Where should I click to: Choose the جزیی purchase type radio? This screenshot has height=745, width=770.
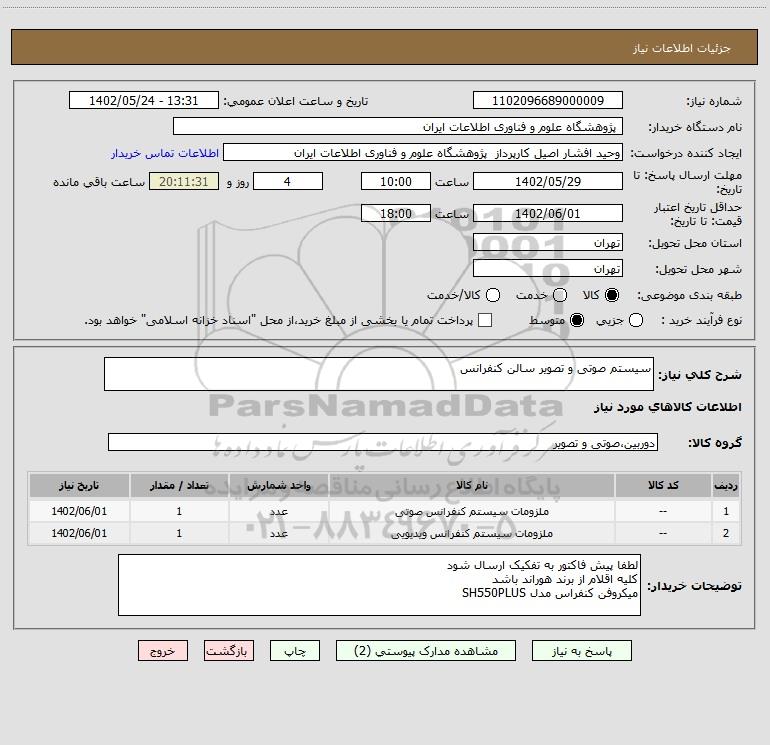point(636,320)
